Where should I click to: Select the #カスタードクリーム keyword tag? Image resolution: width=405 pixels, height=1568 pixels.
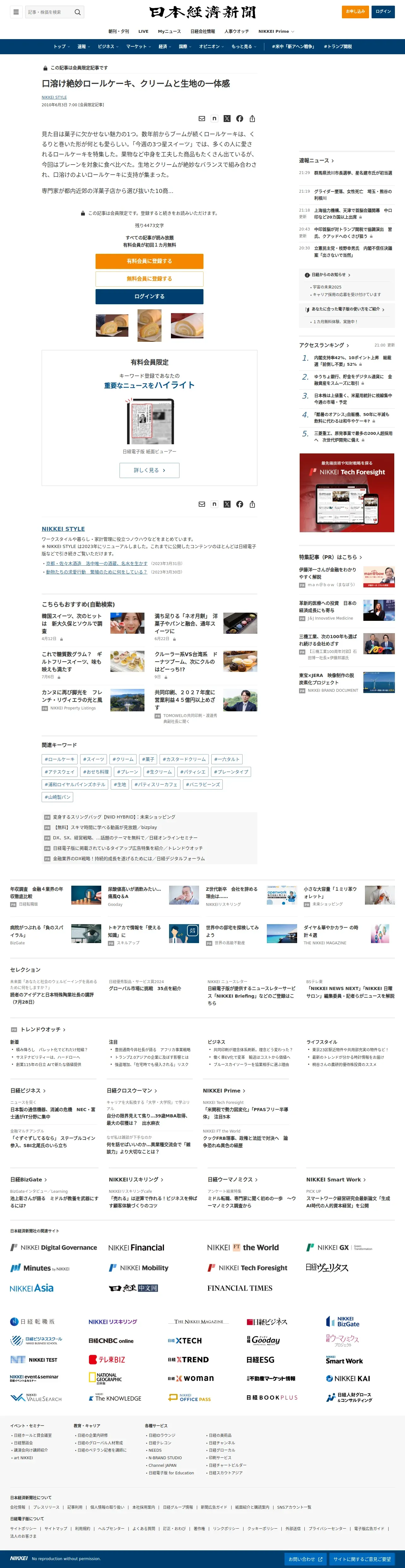click(x=184, y=759)
